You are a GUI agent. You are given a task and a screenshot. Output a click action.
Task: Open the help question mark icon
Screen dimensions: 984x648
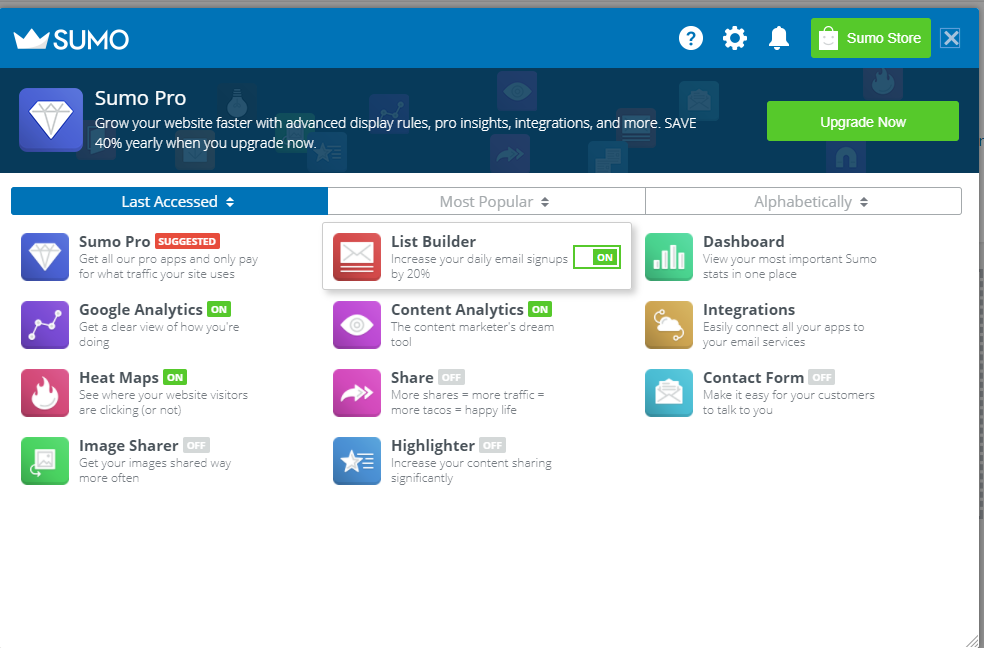tap(691, 38)
